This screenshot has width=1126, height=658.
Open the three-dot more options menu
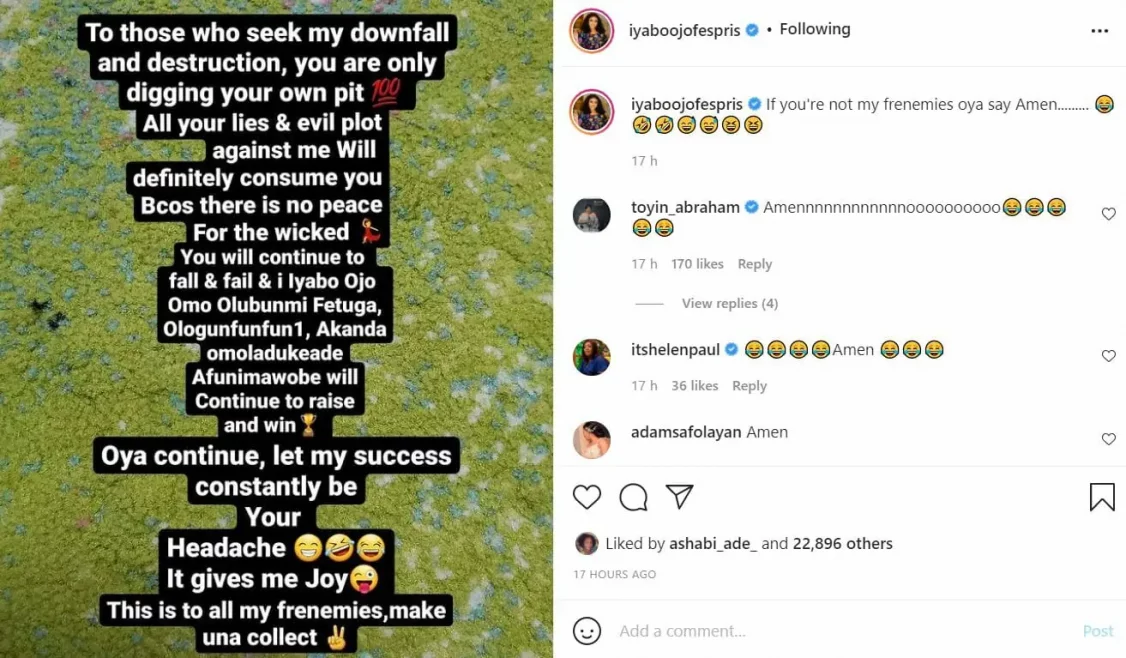[x=1100, y=31]
